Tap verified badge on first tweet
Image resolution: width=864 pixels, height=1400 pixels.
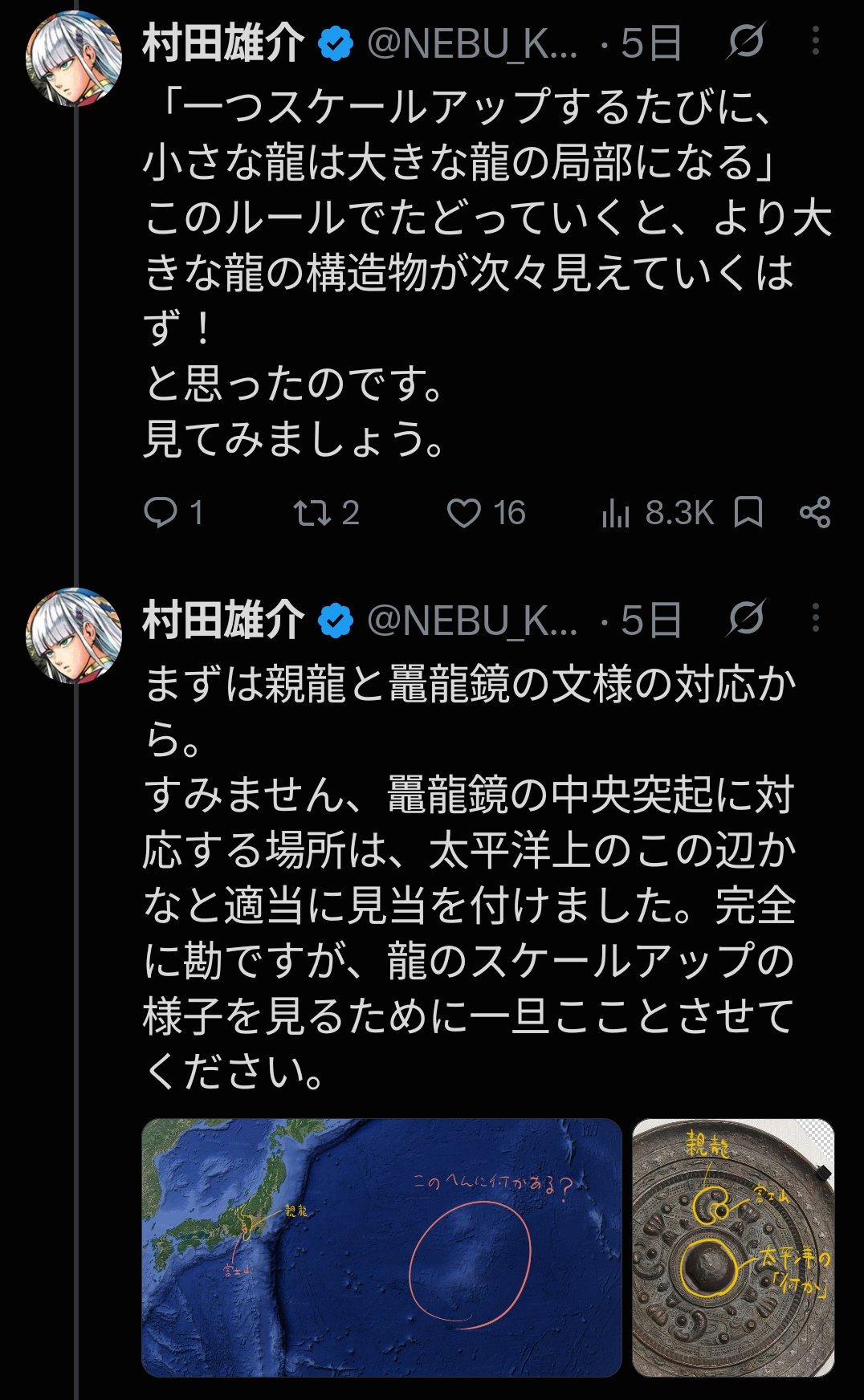[336, 44]
